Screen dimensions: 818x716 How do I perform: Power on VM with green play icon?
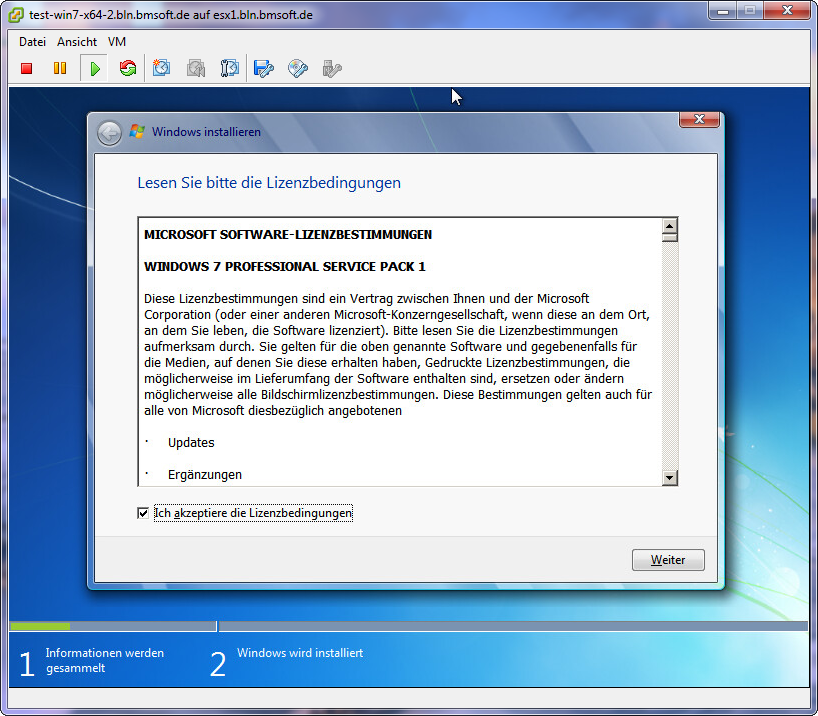[x=94, y=68]
